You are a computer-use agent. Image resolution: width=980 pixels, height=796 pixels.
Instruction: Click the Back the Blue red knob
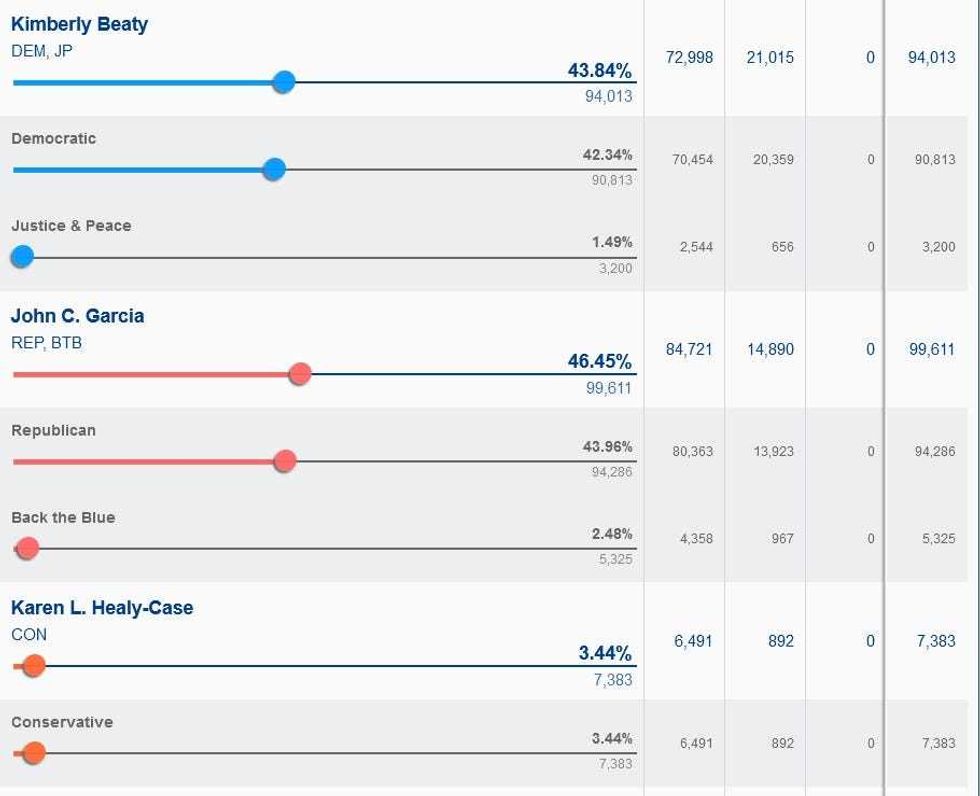click(x=27, y=548)
